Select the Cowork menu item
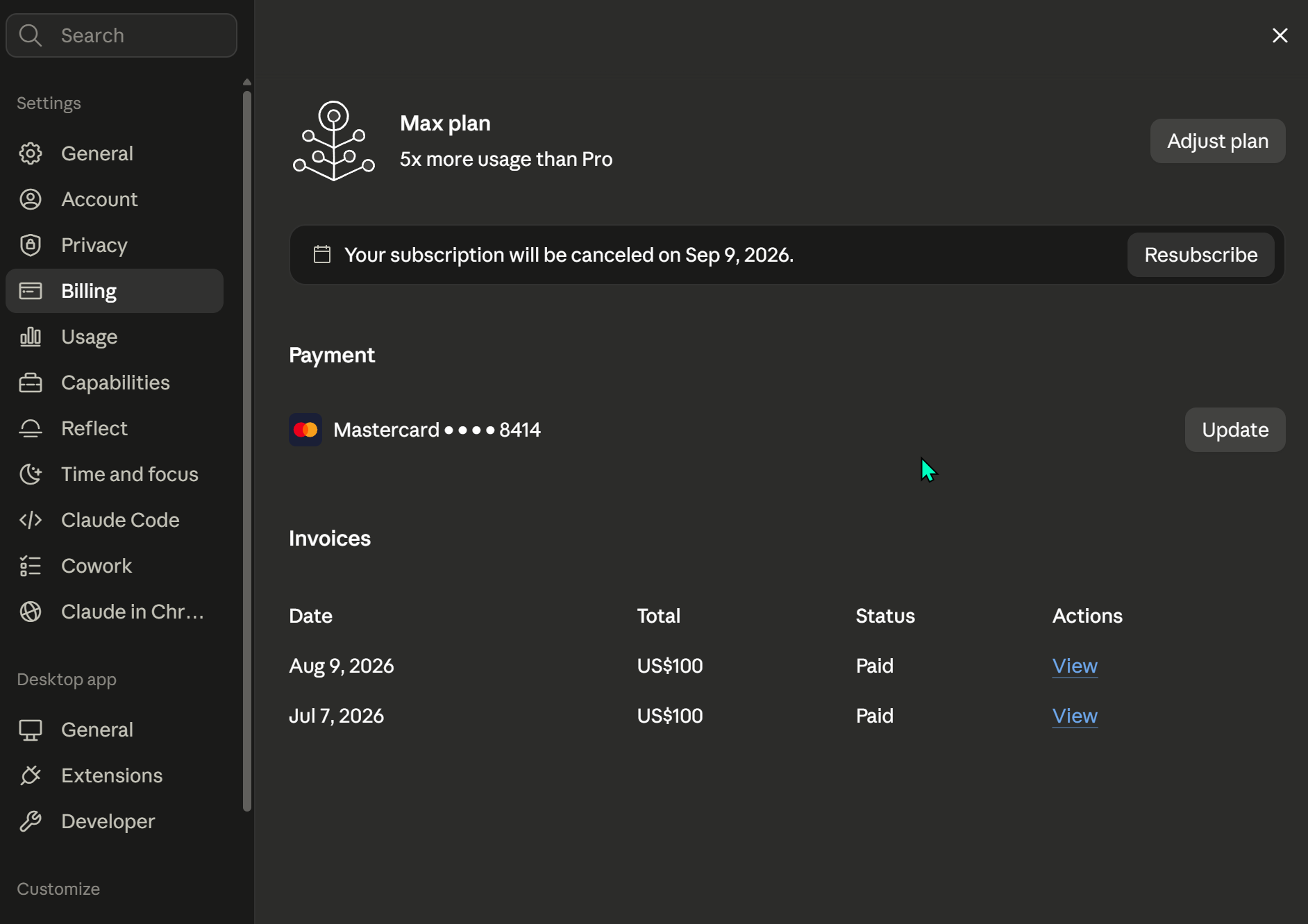 coord(115,566)
